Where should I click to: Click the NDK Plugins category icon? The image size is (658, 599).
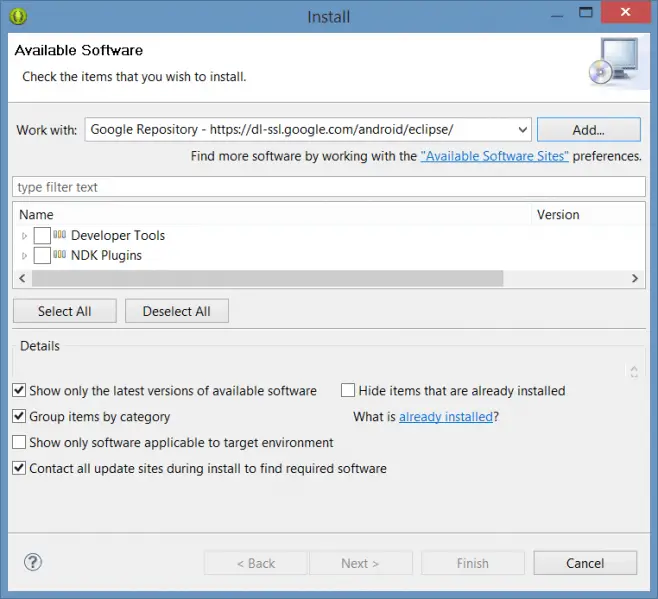tap(60, 255)
